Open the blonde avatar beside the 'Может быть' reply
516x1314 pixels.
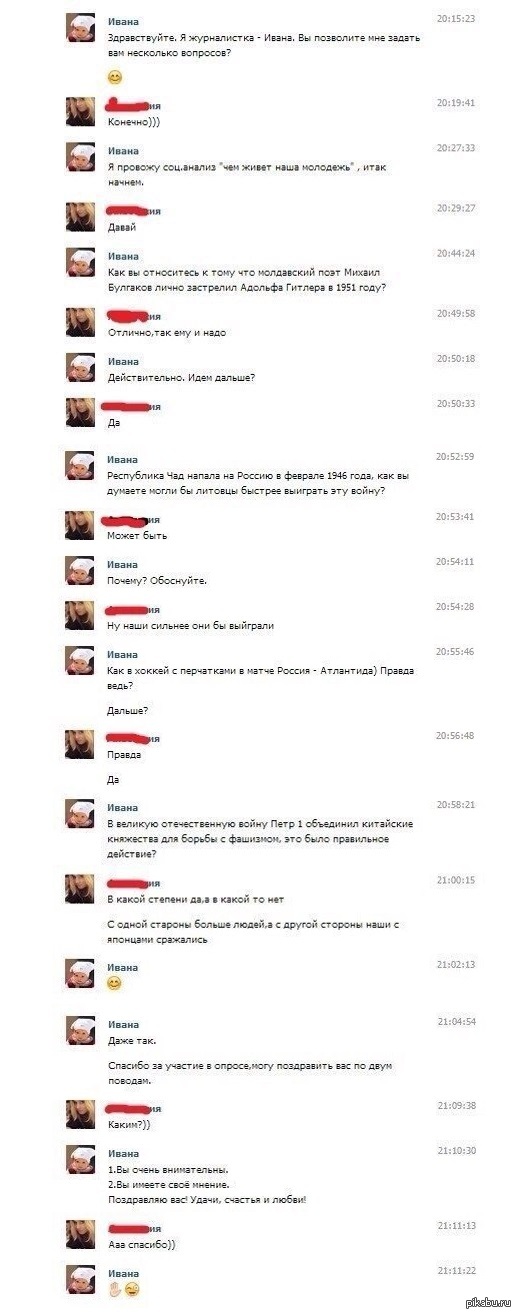pos(80,526)
